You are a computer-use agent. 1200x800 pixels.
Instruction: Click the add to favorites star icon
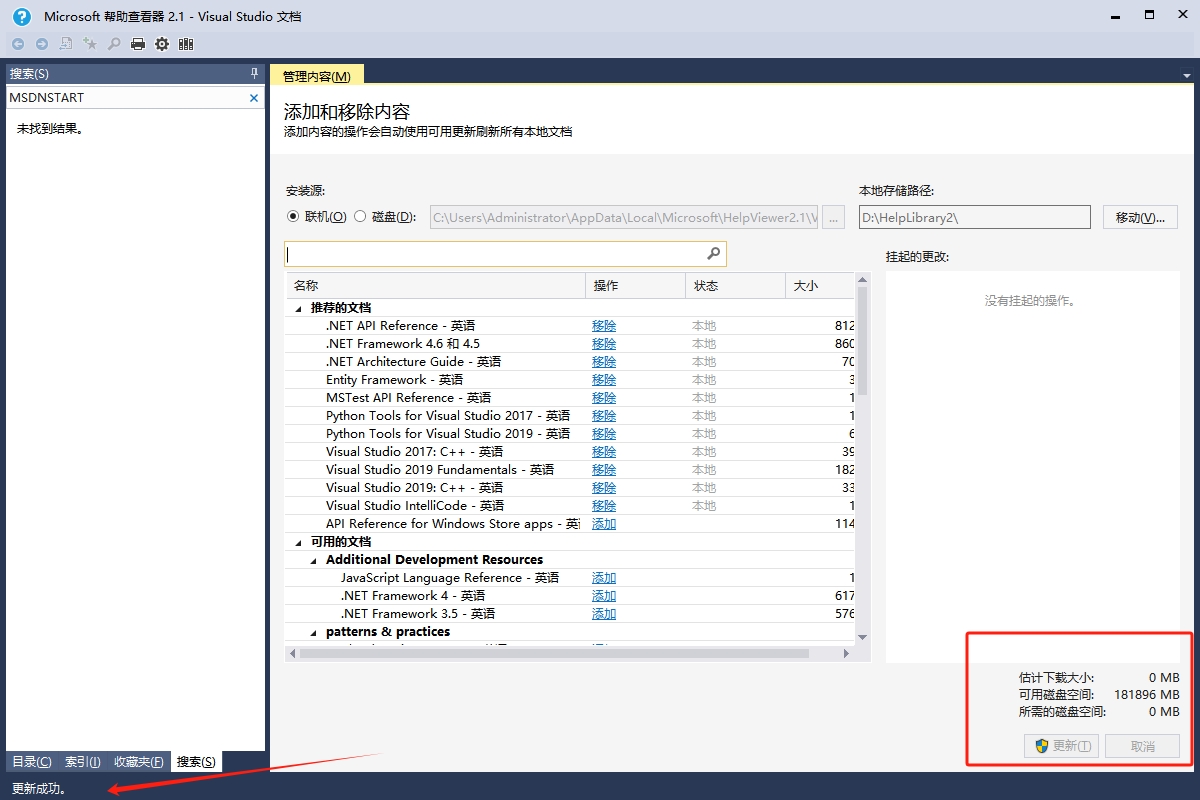click(x=90, y=44)
